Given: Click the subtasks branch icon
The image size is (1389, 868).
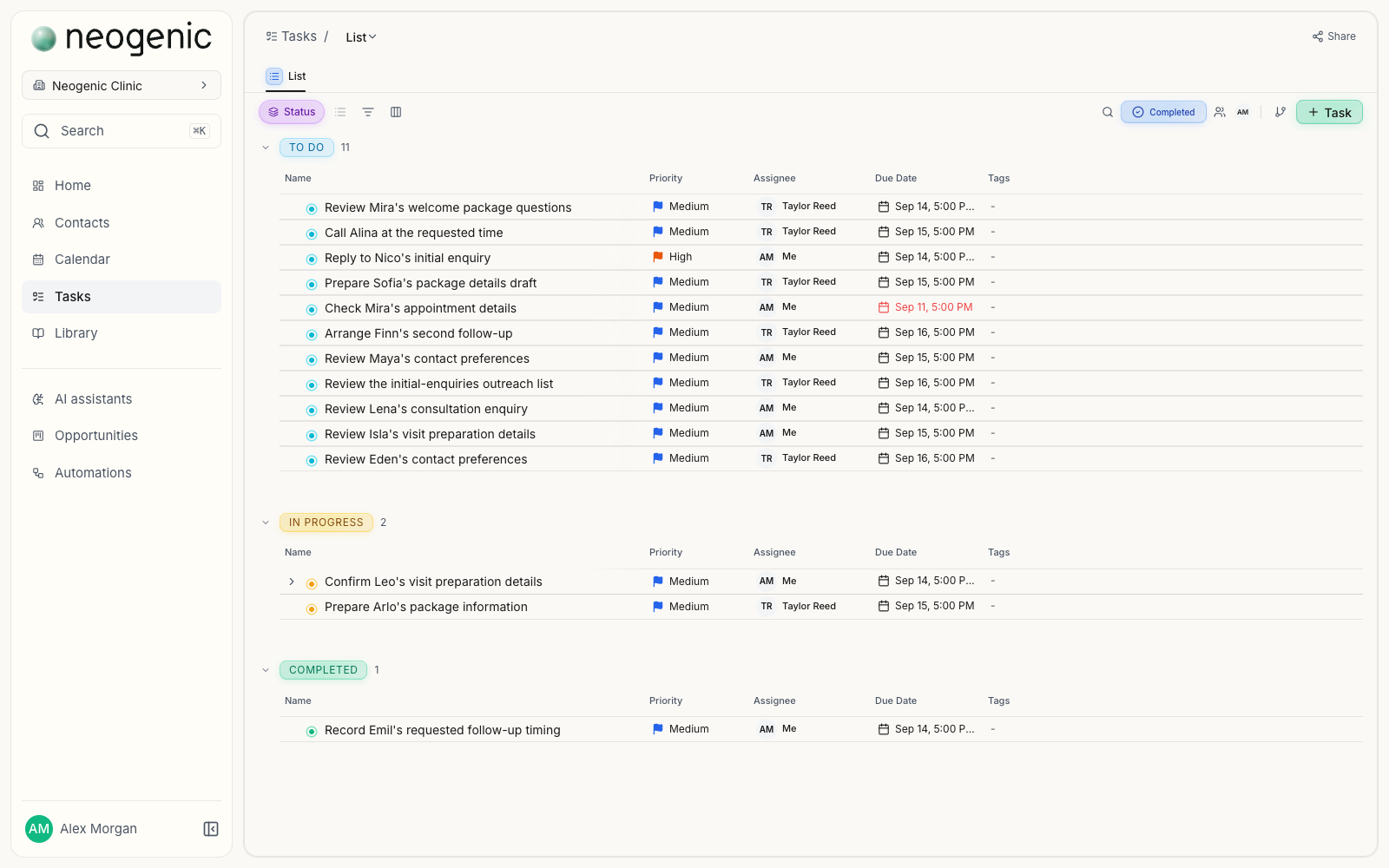Looking at the screenshot, I should [1280, 112].
